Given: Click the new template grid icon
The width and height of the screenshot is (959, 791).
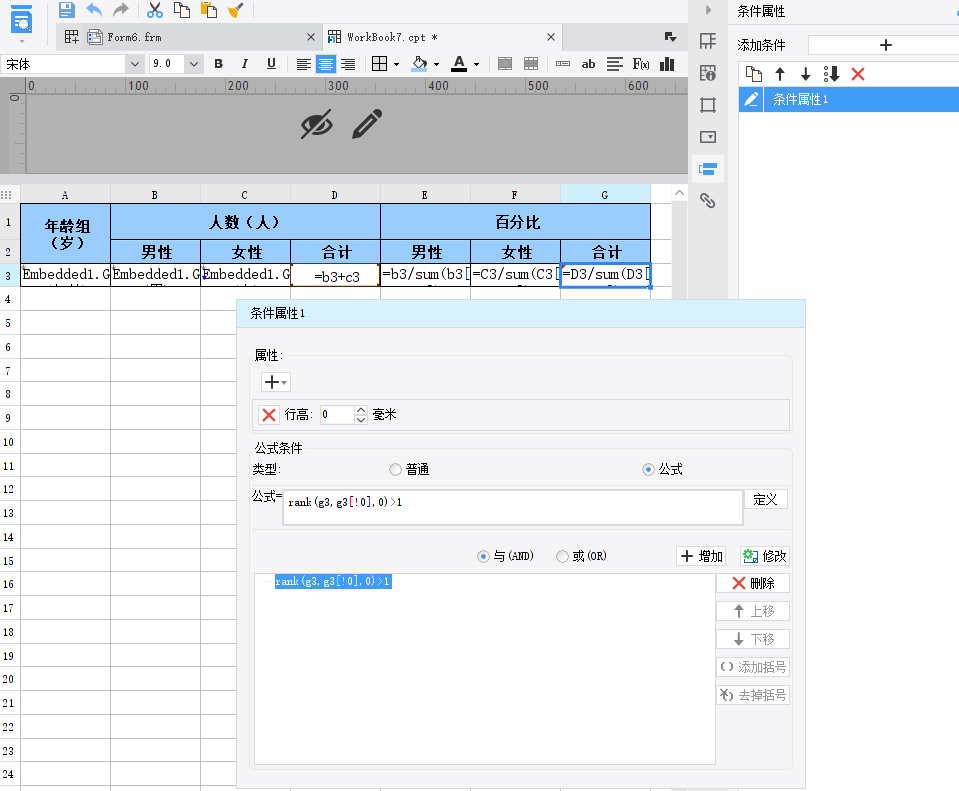Looking at the screenshot, I should [x=72, y=37].
